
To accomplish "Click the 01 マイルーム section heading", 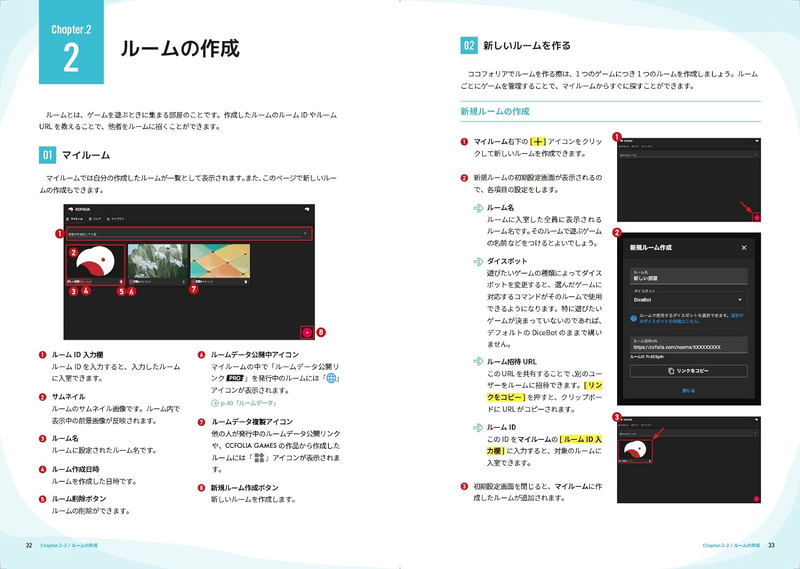I will coord(74,155).
